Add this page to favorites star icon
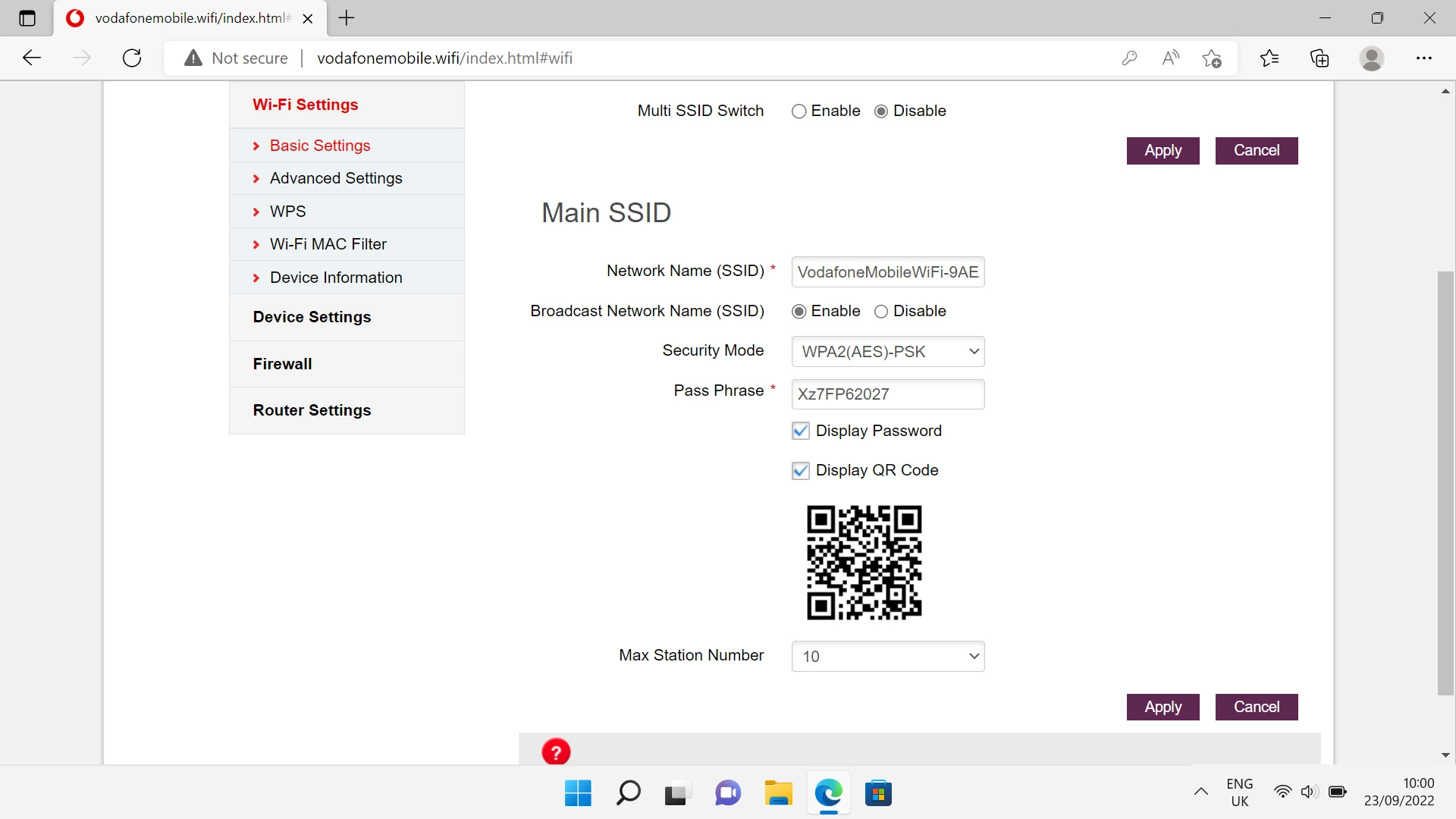The height and width of the screenshot is (819, 1456). coord(1211,58)
